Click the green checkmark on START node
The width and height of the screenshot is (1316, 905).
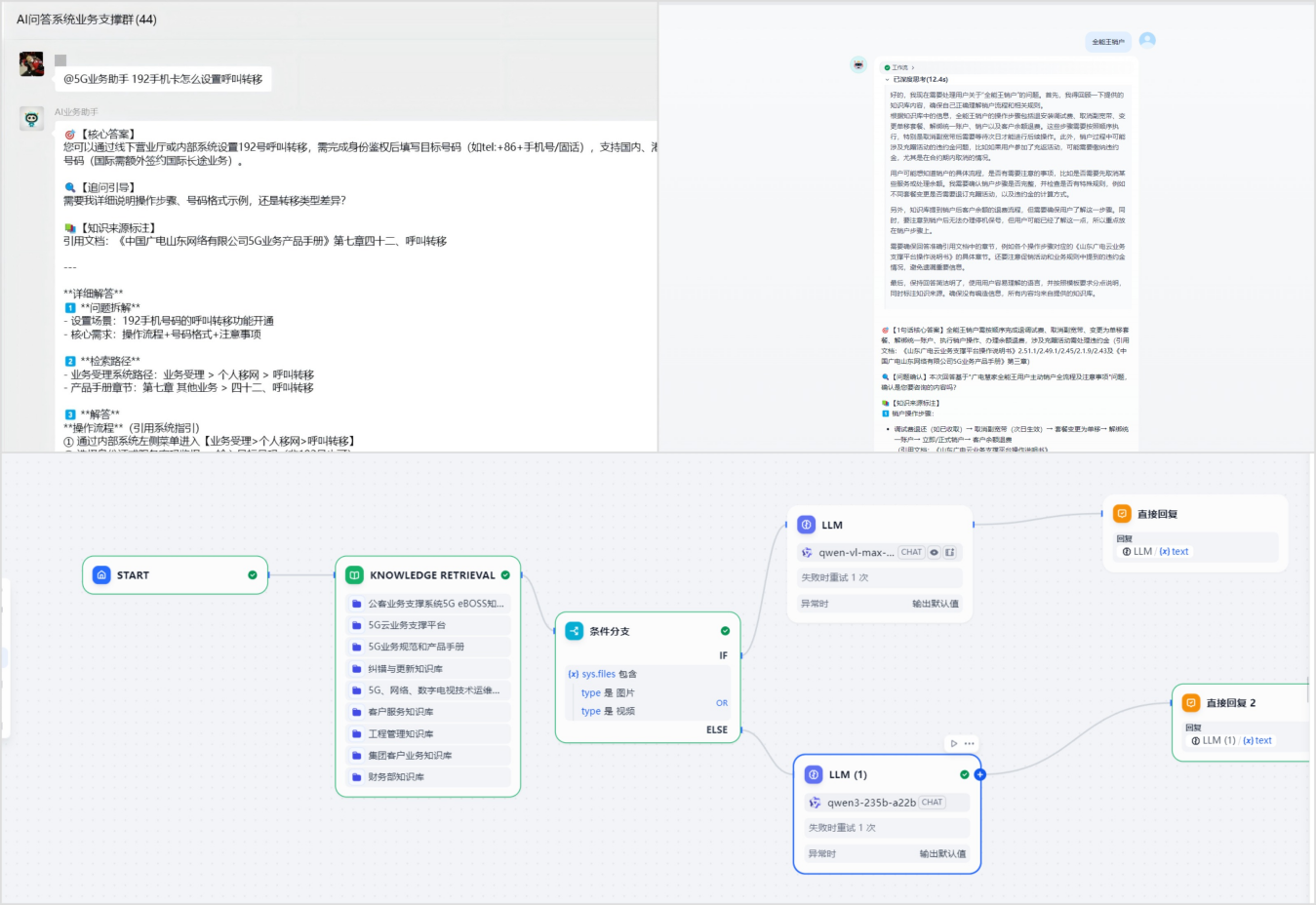click(x=253, y=575)
